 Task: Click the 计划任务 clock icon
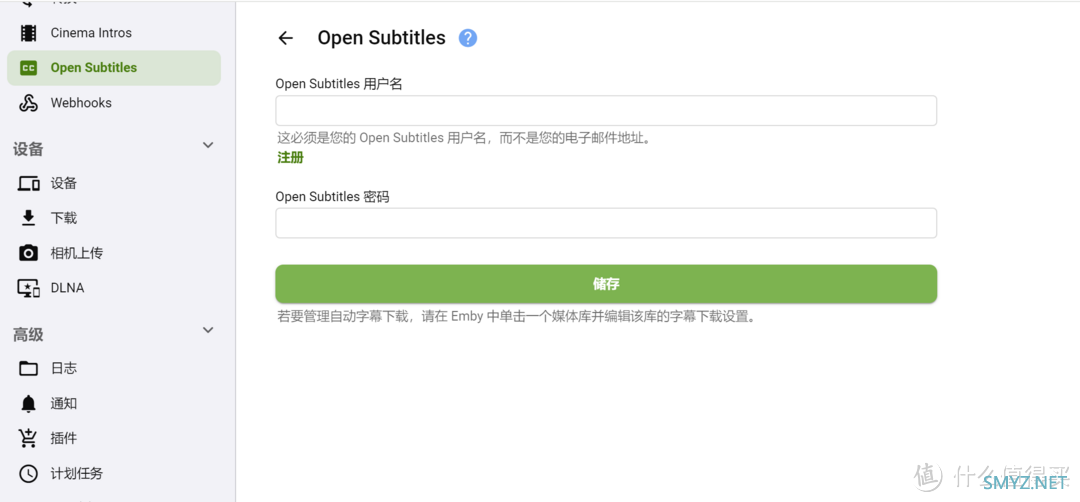coord(28,474)
